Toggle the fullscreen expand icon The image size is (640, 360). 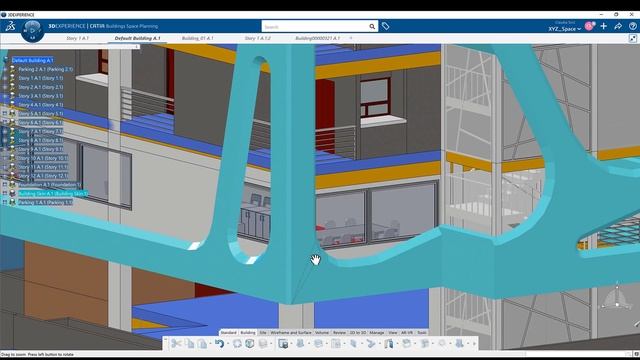632,38
